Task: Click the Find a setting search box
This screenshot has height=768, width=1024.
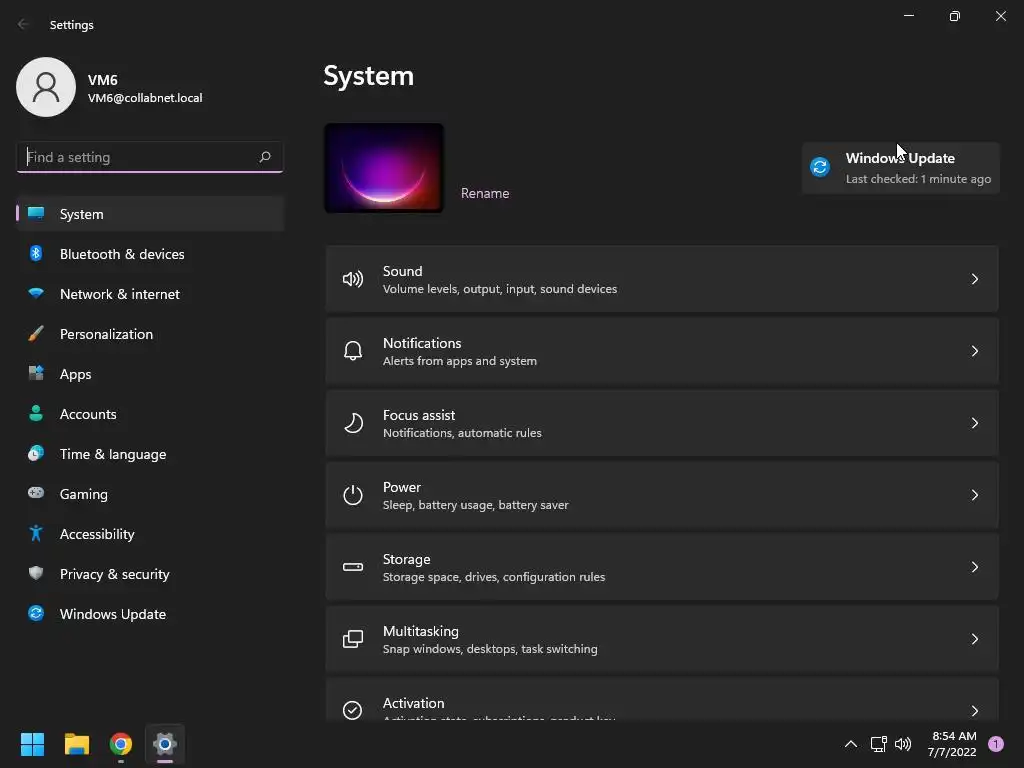Action: (x=150, y=157)
